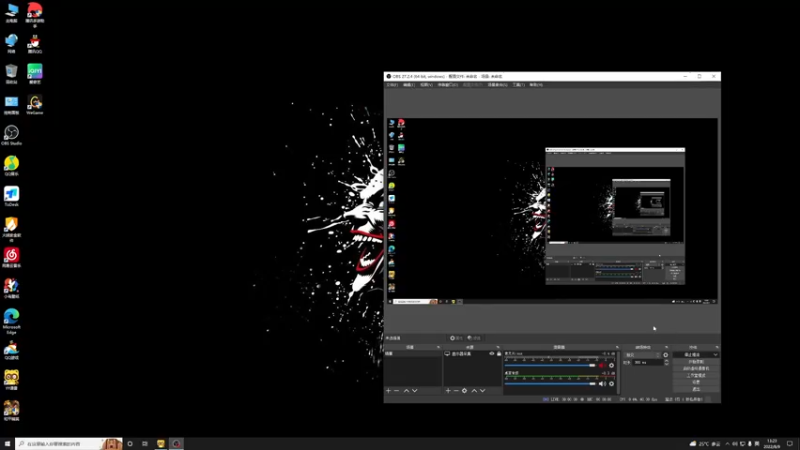Click the Exit button in the Controls dock
800x450 pixels.
tap(696, 389)
